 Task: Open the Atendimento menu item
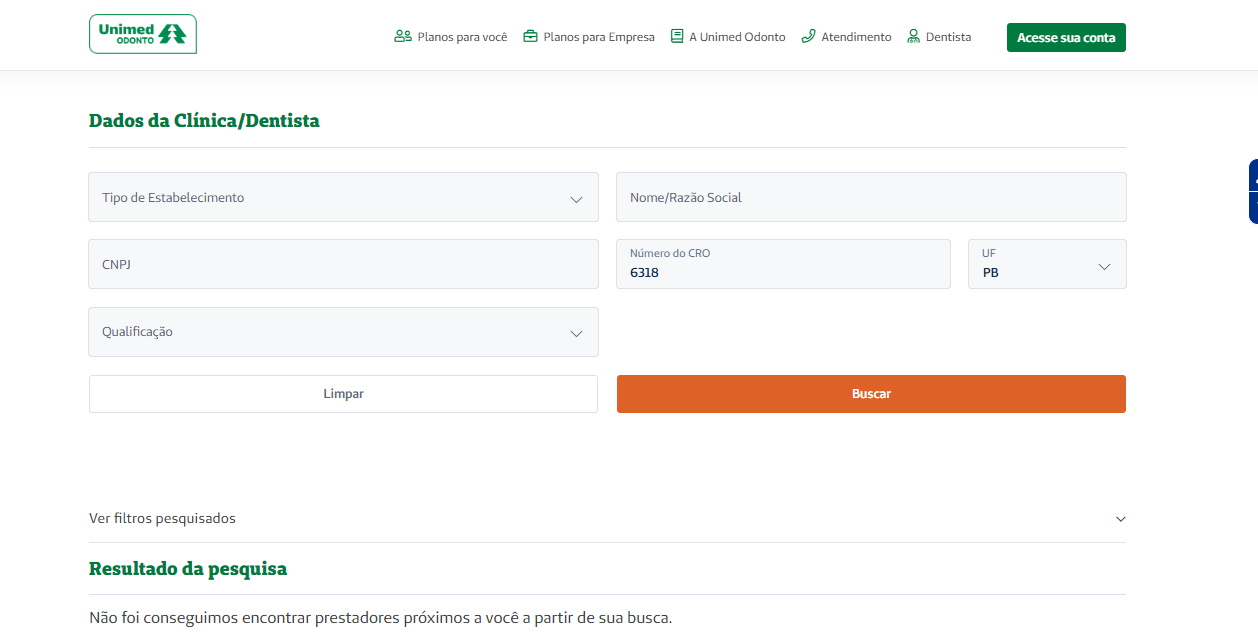click(856, 37)
